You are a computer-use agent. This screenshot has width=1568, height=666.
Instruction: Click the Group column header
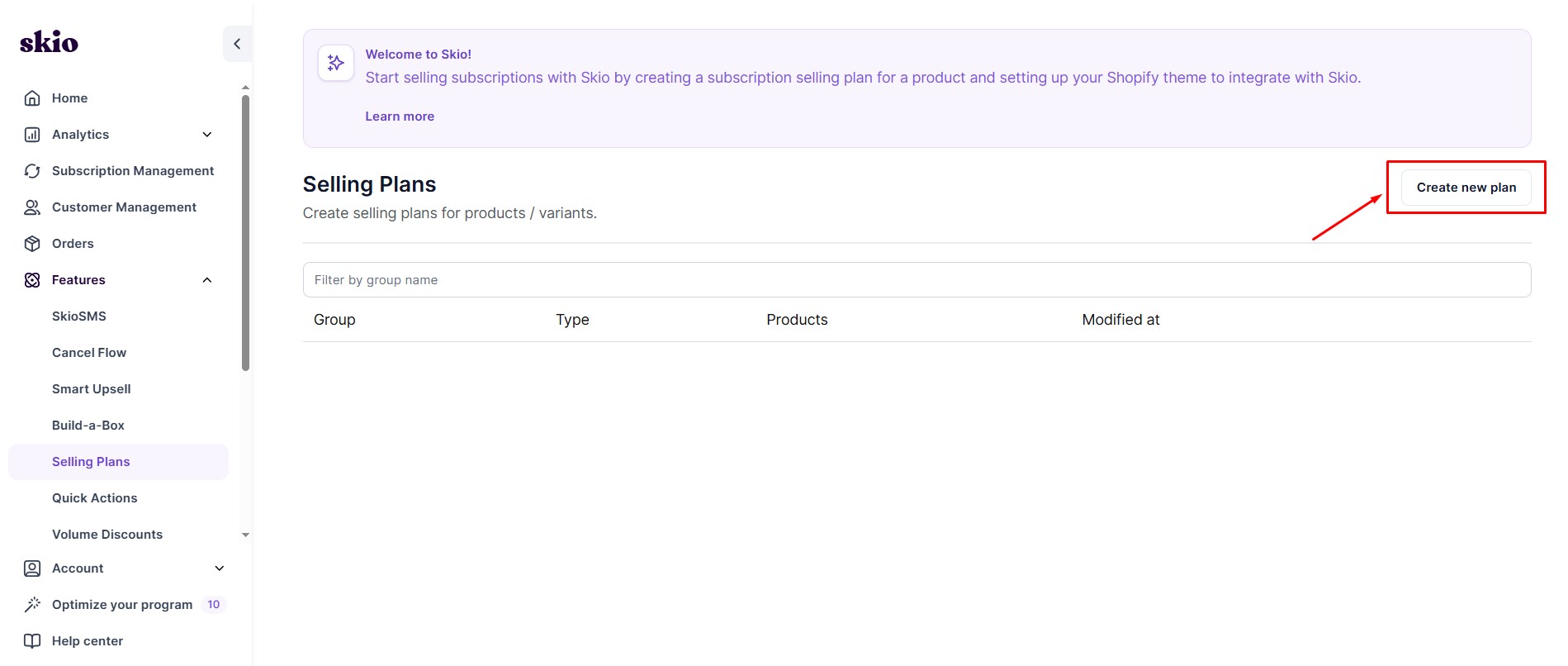[x=334, y=320]
